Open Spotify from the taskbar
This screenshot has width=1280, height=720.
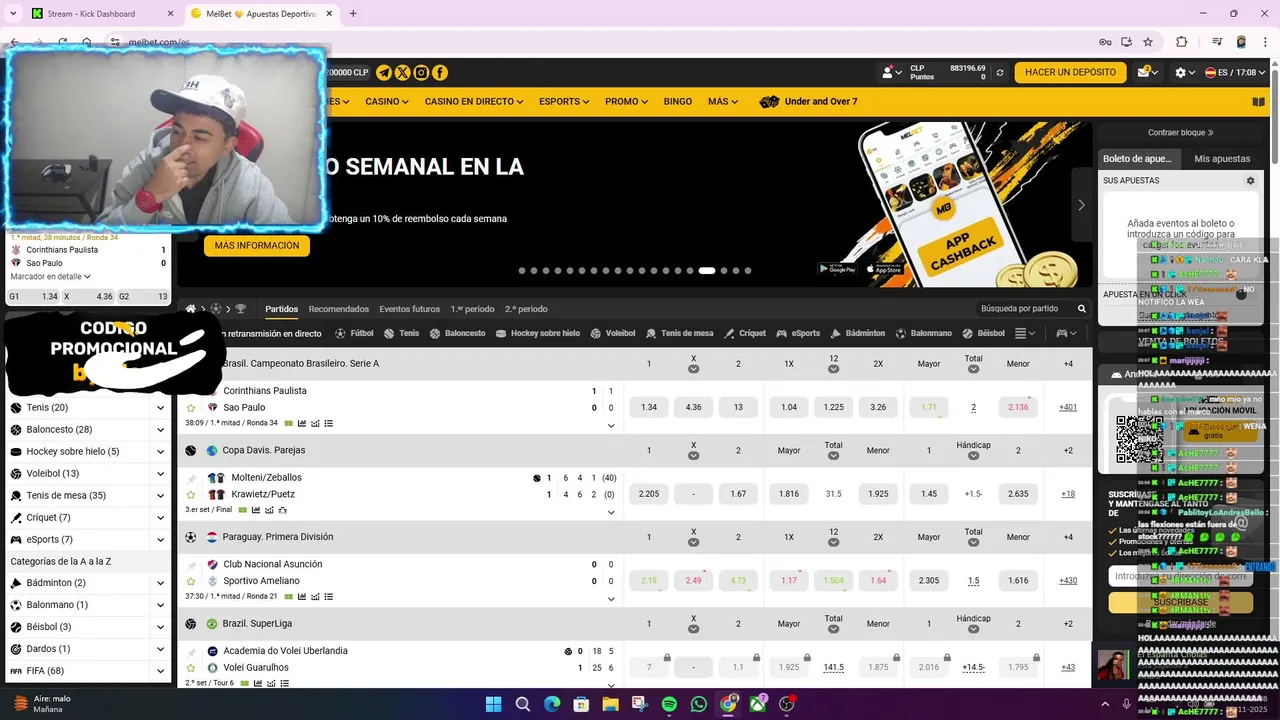tap(669, 704)
